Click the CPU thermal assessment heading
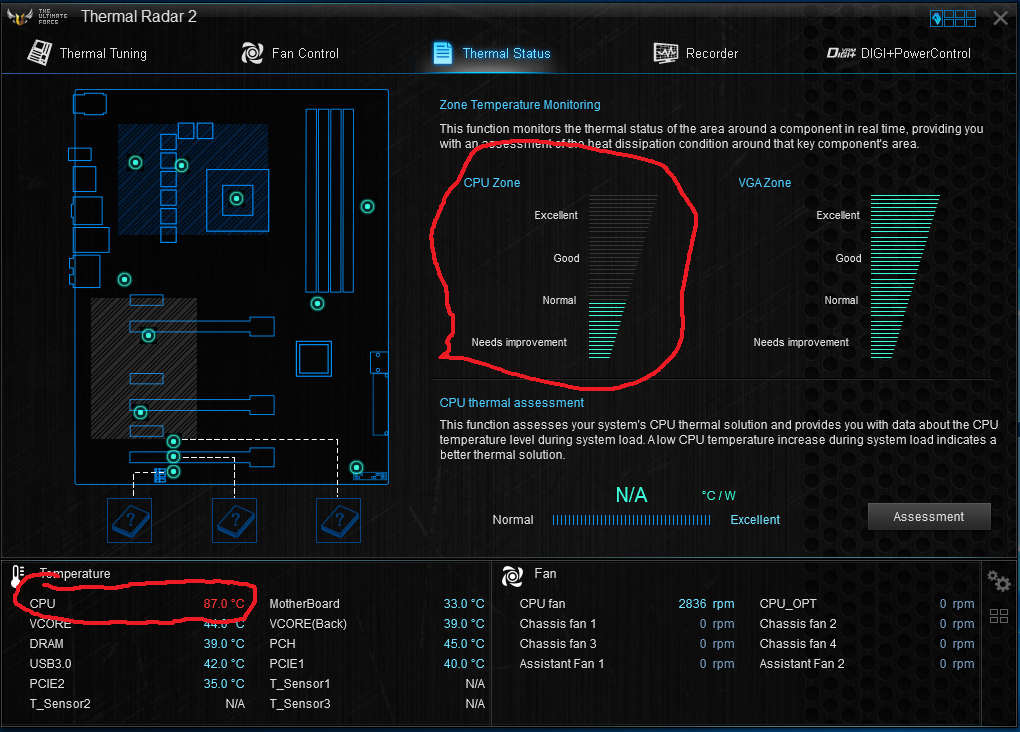Image resolution: width=1020 pixels, height=732 pixels. 511,403
